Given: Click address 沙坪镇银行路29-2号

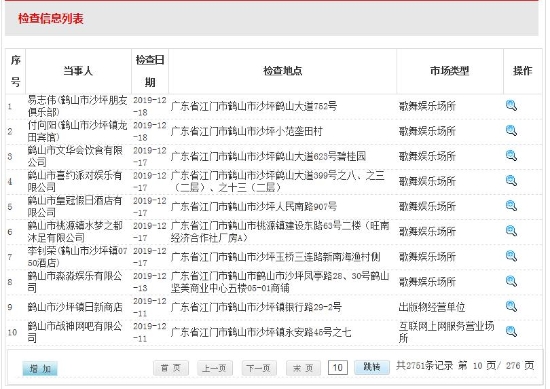Looking at the screenshot, I should click(299, 307).
